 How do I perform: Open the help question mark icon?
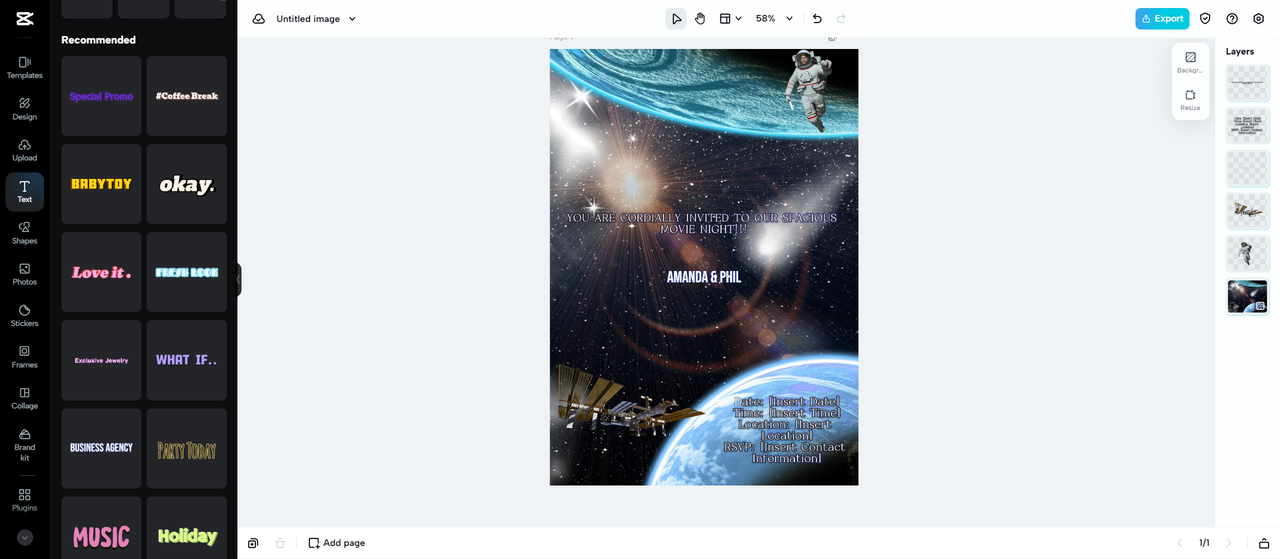click(1232, 18)
